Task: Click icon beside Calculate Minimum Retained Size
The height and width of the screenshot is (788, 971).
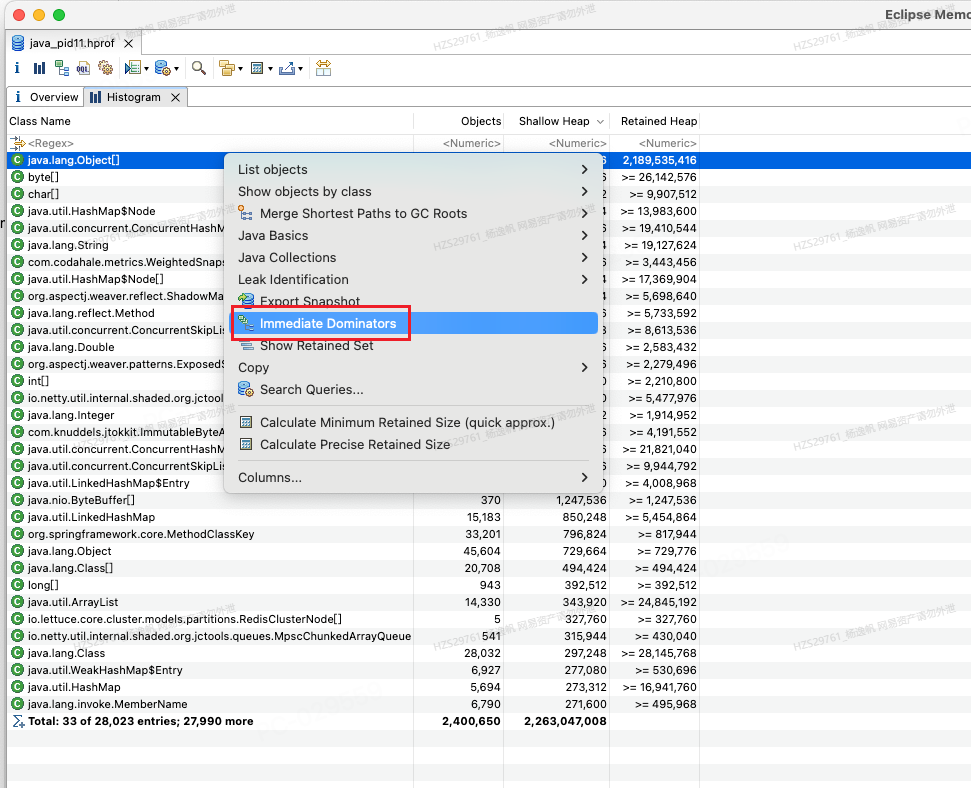Action: tap(246, 422)
